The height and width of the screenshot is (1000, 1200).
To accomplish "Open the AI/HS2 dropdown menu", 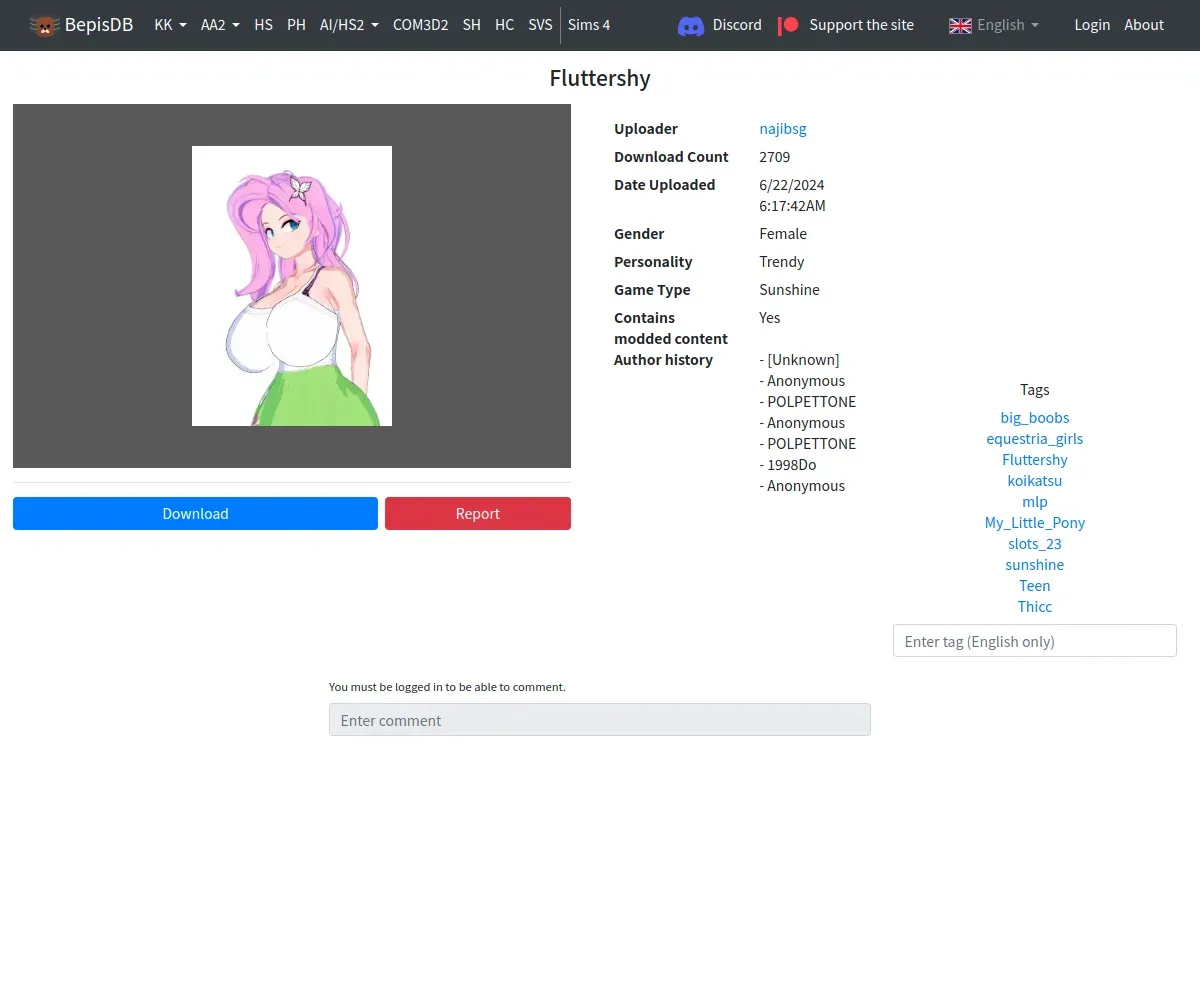I will (x=349, y=25).
